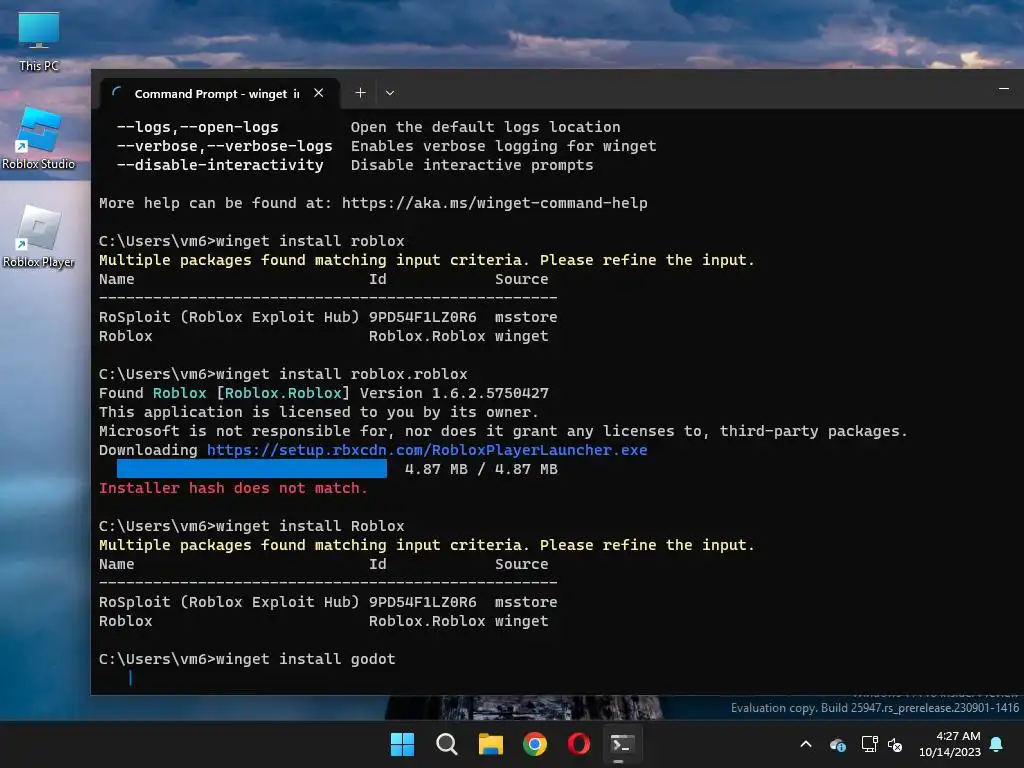This screenshot has height=768, width=1024.
Task: Open OneDrive cloud tray icon
Action: [x=838, y=744]
